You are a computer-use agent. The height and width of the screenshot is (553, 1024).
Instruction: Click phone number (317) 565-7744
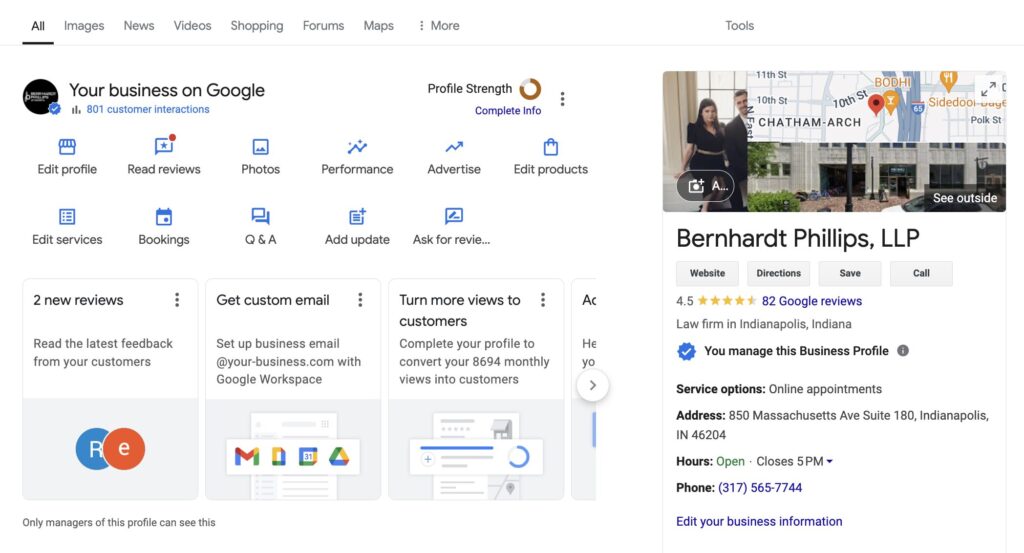coord(760,488)
